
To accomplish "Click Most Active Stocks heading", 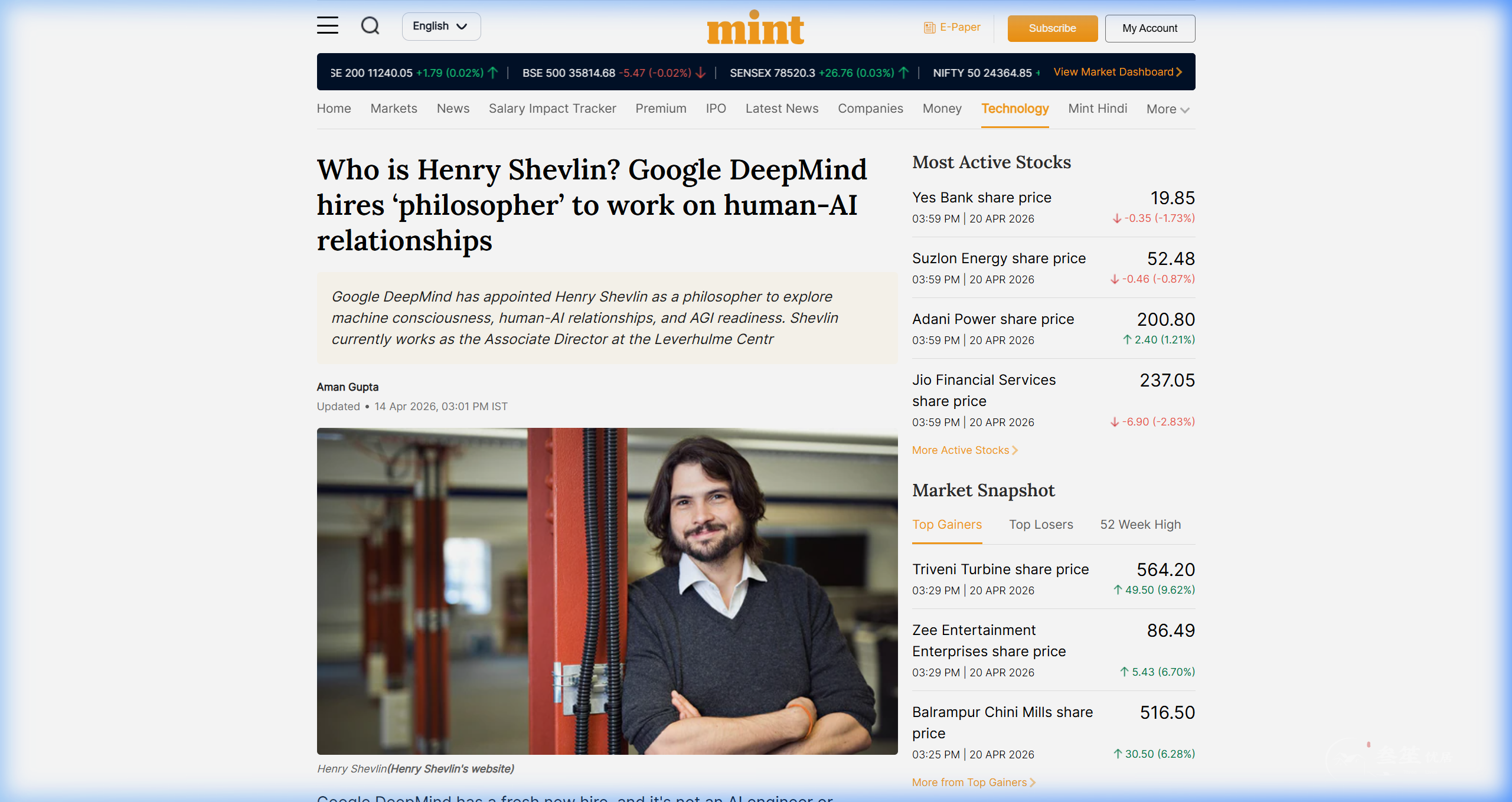I will [x=991, y=162].
